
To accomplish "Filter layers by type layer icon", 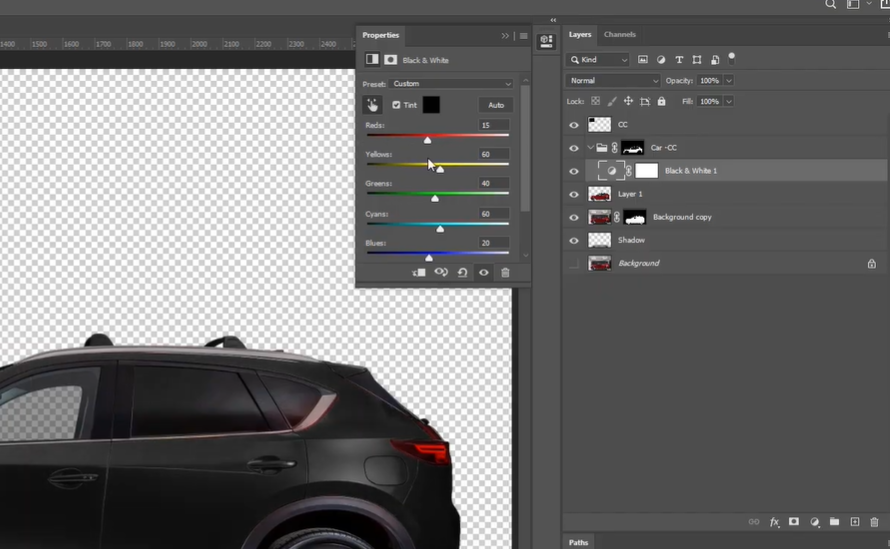I will tap(679, 60).
